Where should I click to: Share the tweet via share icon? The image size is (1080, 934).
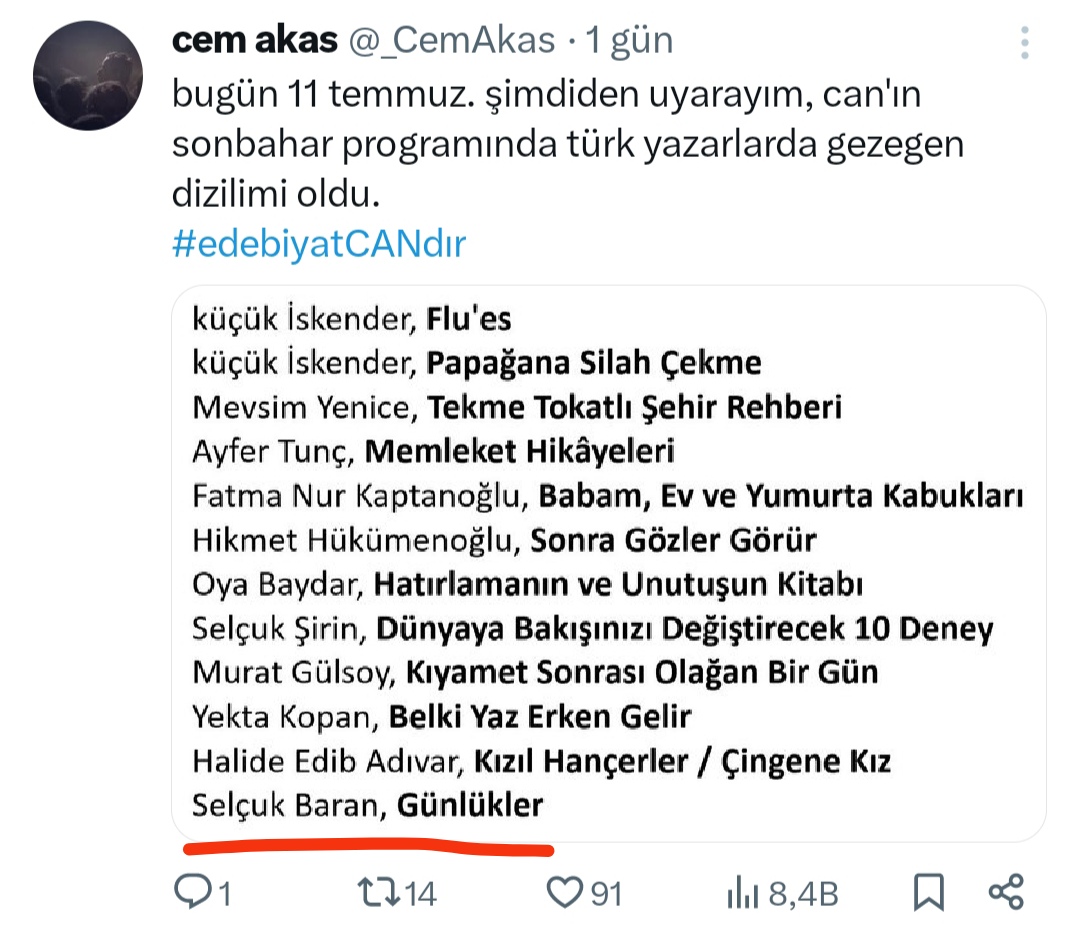tap(1006, 892)
